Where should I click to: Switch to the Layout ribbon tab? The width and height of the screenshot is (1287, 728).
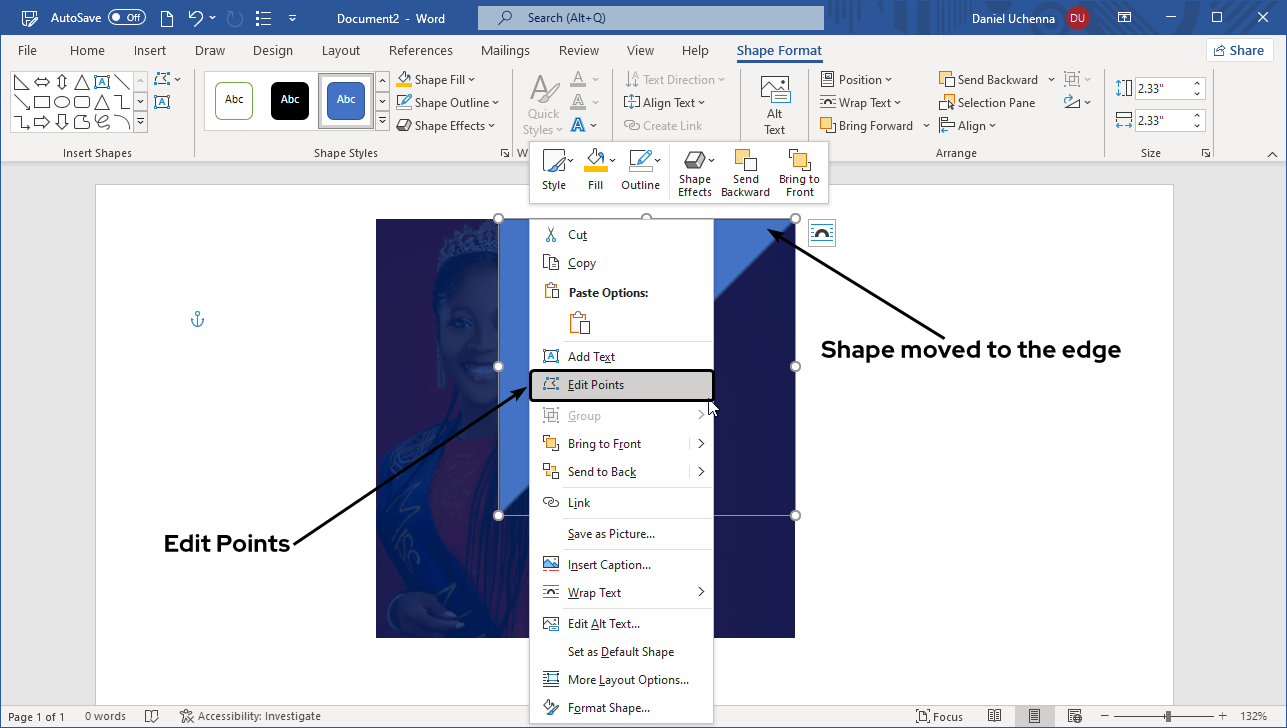341,51
